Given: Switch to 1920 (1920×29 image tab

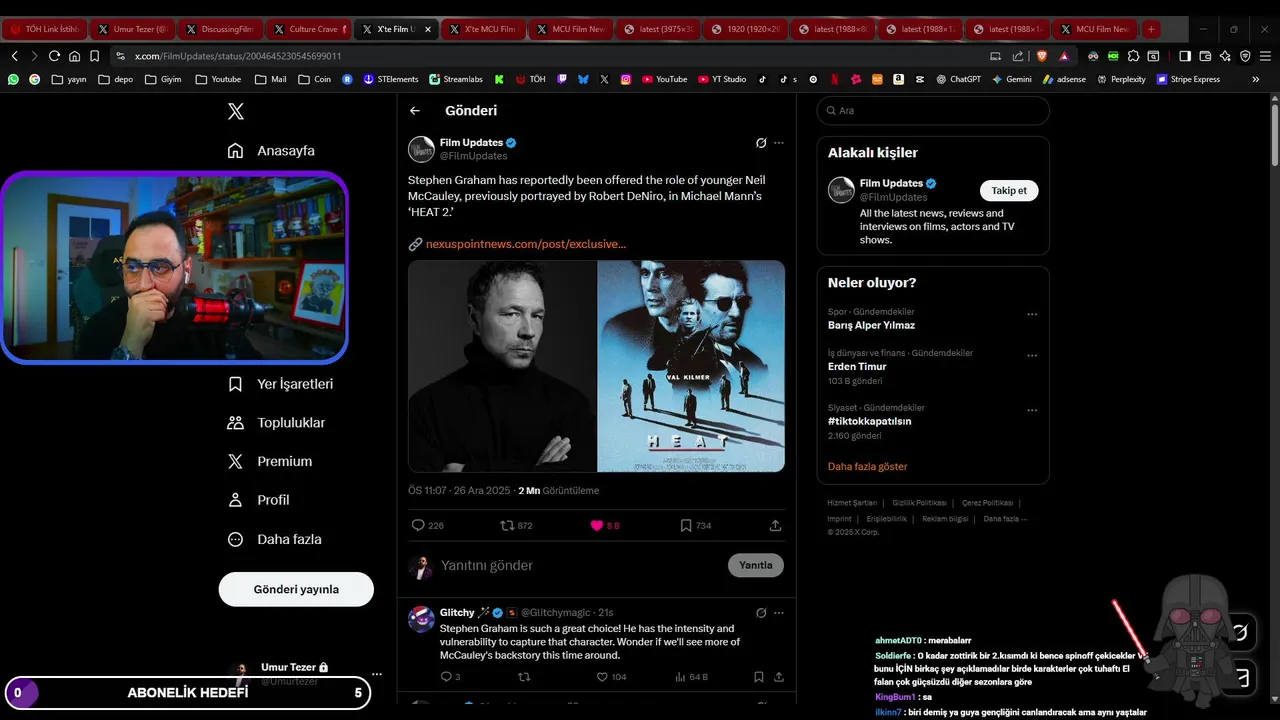Looking at the screenshot, I should pyautogui.click(x=744, y=29).
